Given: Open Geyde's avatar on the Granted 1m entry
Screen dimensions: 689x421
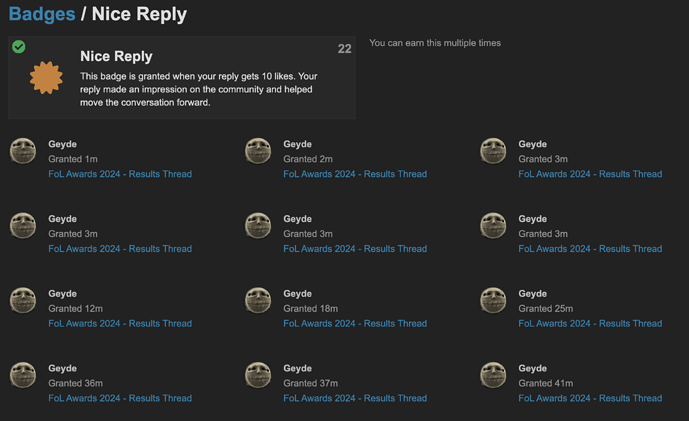Looking at the screenshot, I should pos(23,151).
